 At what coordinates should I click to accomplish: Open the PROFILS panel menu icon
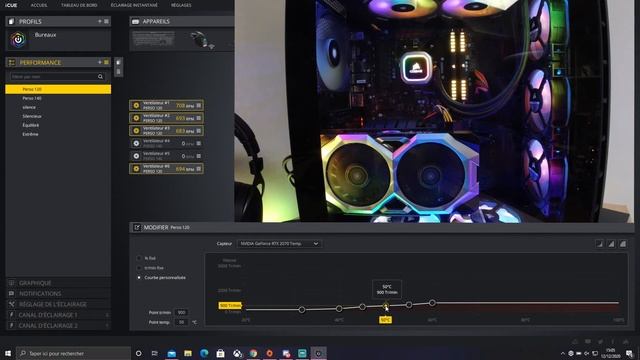(x=106, y=21)
